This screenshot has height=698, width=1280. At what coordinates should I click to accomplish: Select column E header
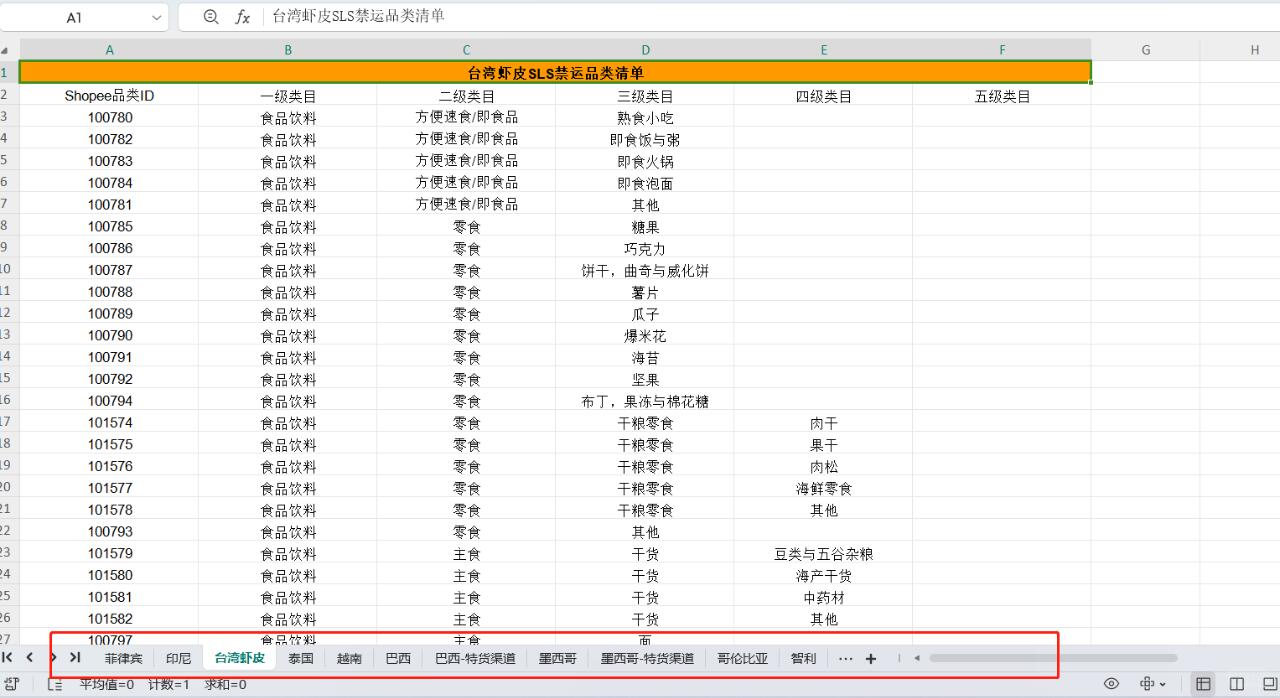pyautogui.click(x=824, y=50)
